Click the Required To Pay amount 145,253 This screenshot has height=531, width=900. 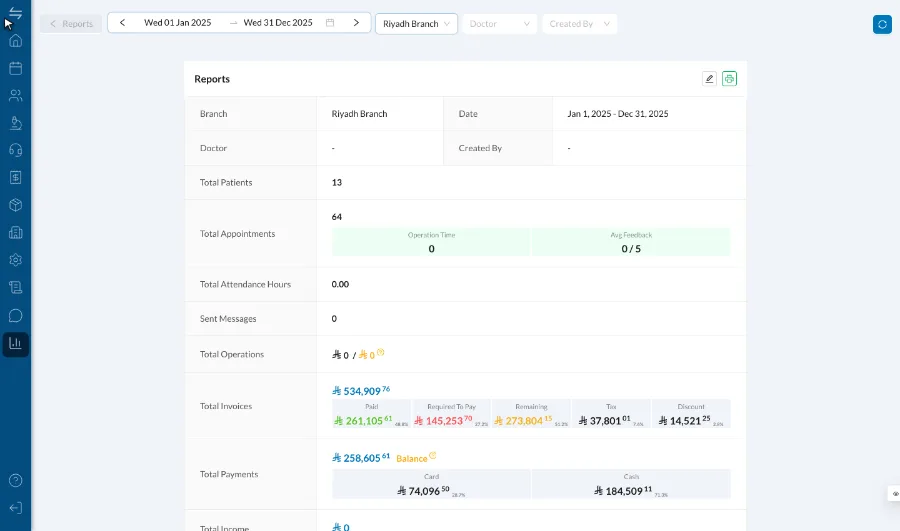(x=443, y=421)
